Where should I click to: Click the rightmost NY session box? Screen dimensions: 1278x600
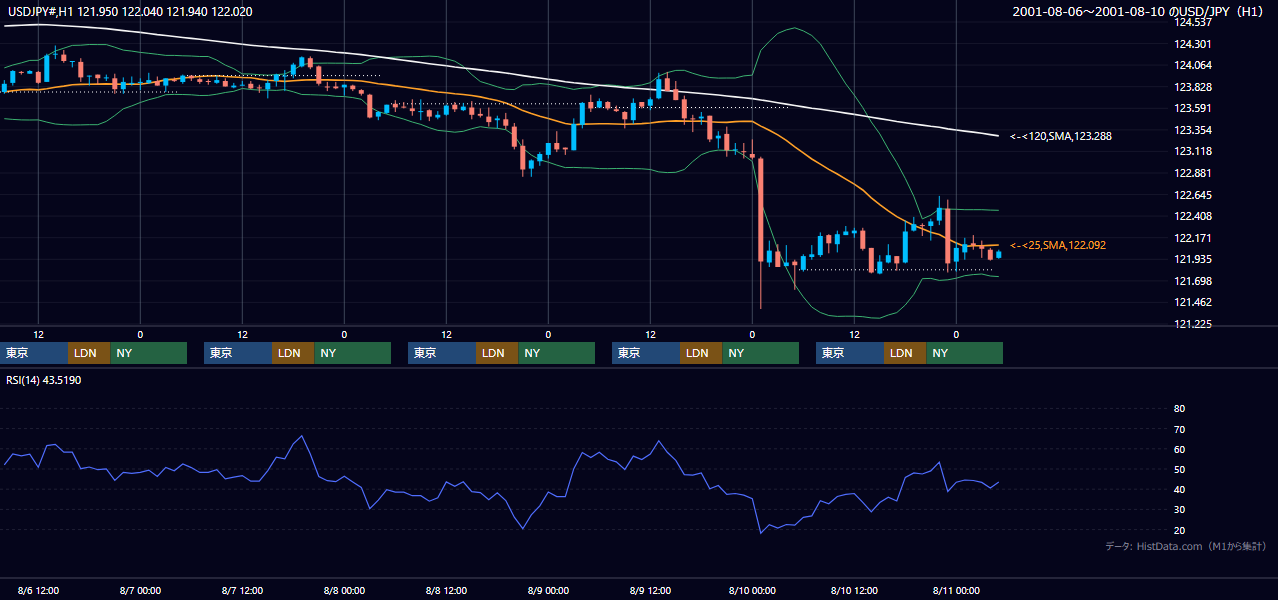pos(964,353)
